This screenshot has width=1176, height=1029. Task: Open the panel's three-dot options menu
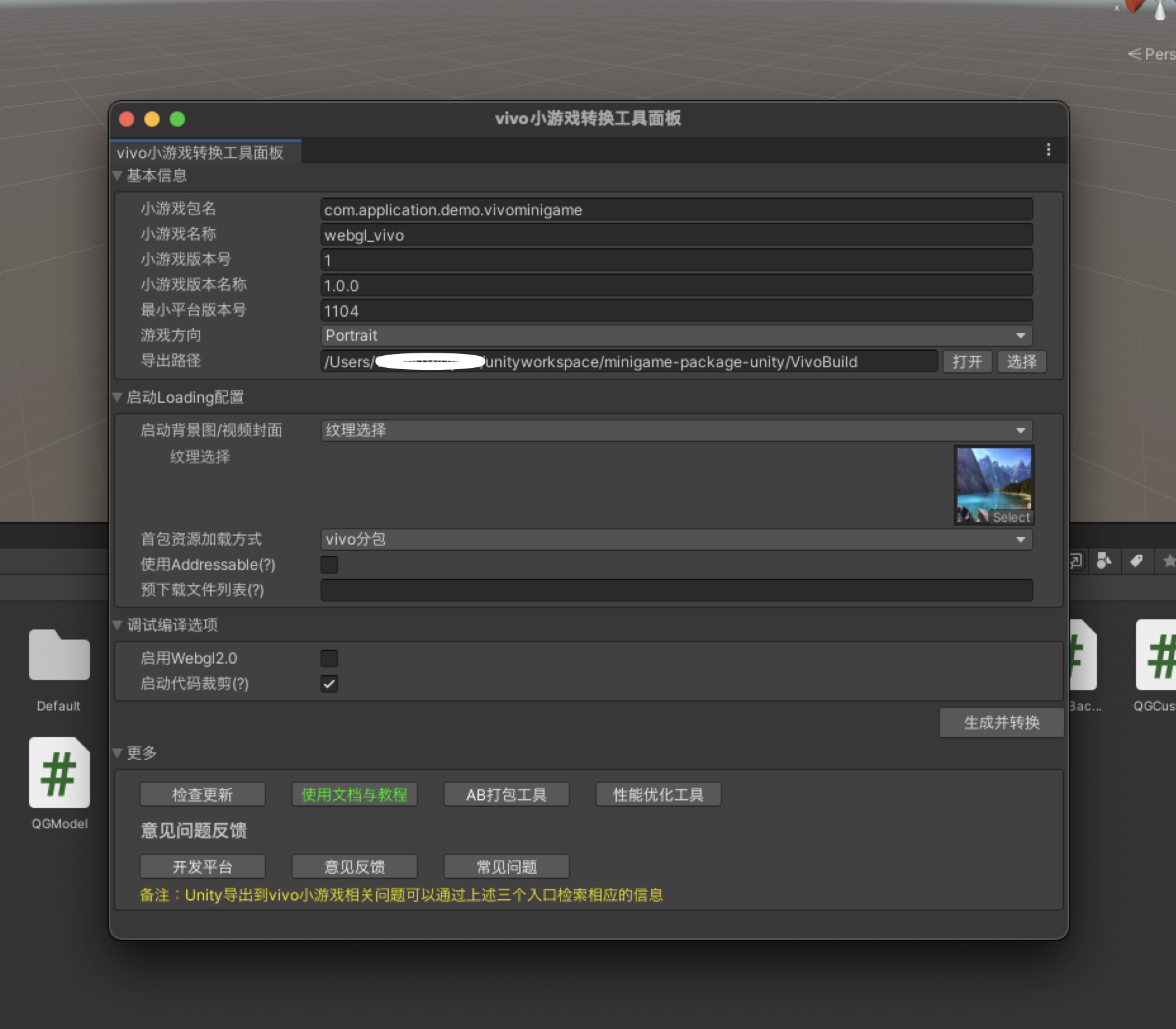pyautogui.click(x=1048, y=150)
